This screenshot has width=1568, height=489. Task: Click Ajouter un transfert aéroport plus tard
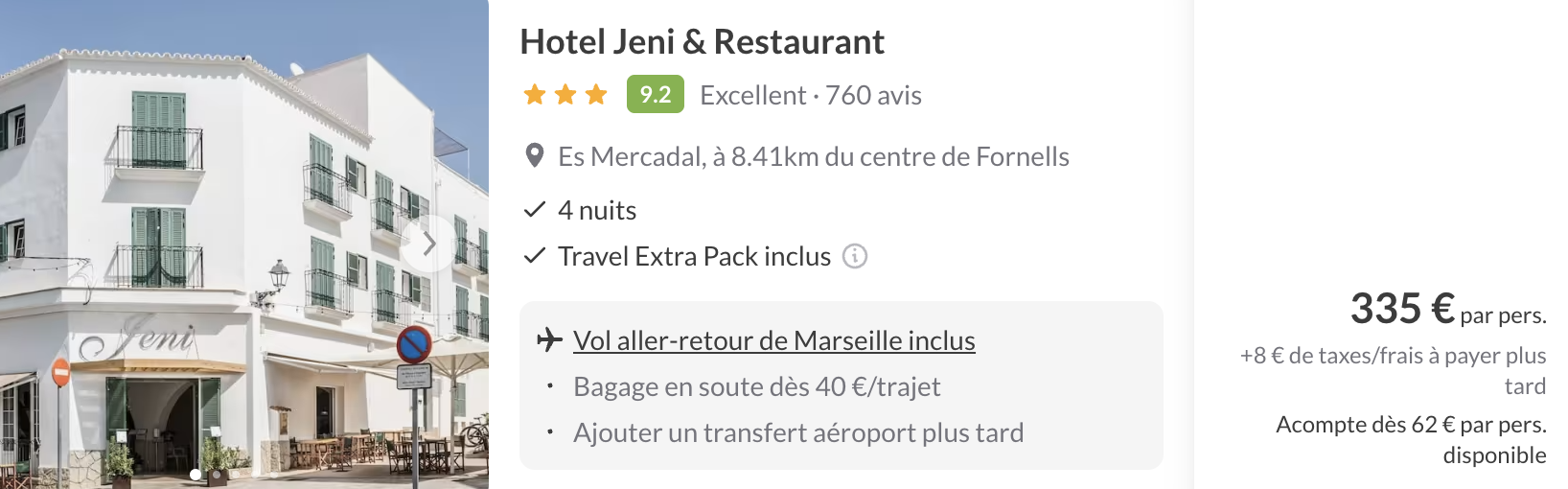798,432
